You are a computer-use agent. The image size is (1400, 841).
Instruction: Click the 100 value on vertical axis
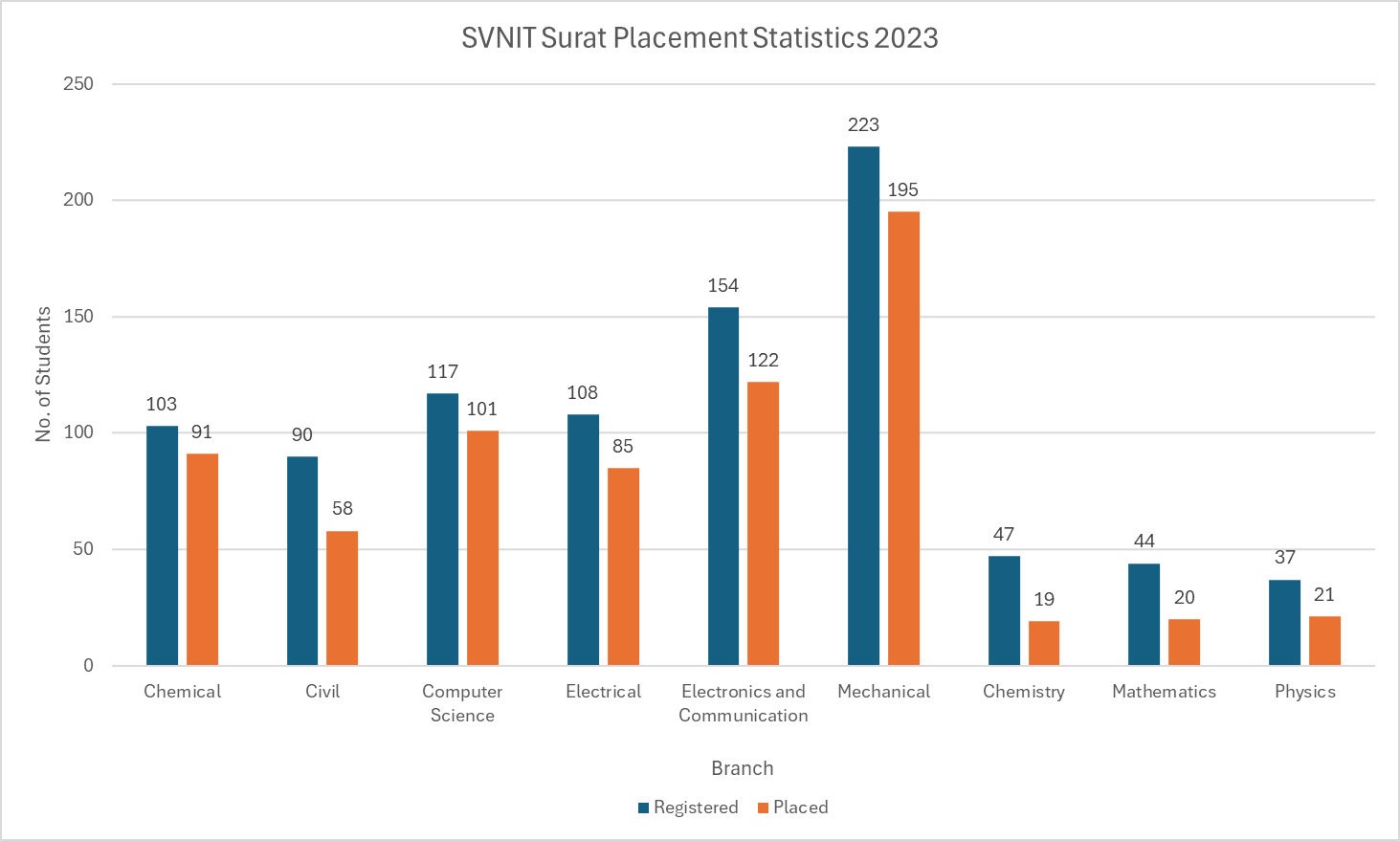78,432
